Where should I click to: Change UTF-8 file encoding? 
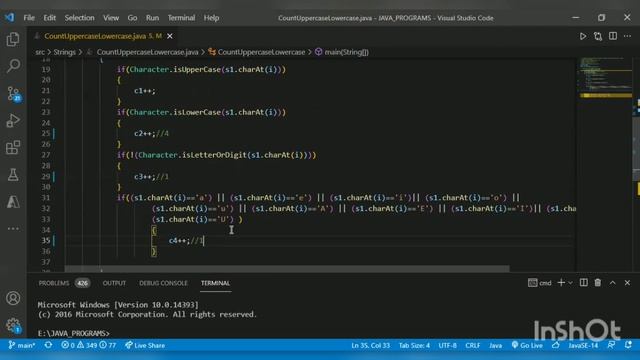tap(447, 345)
